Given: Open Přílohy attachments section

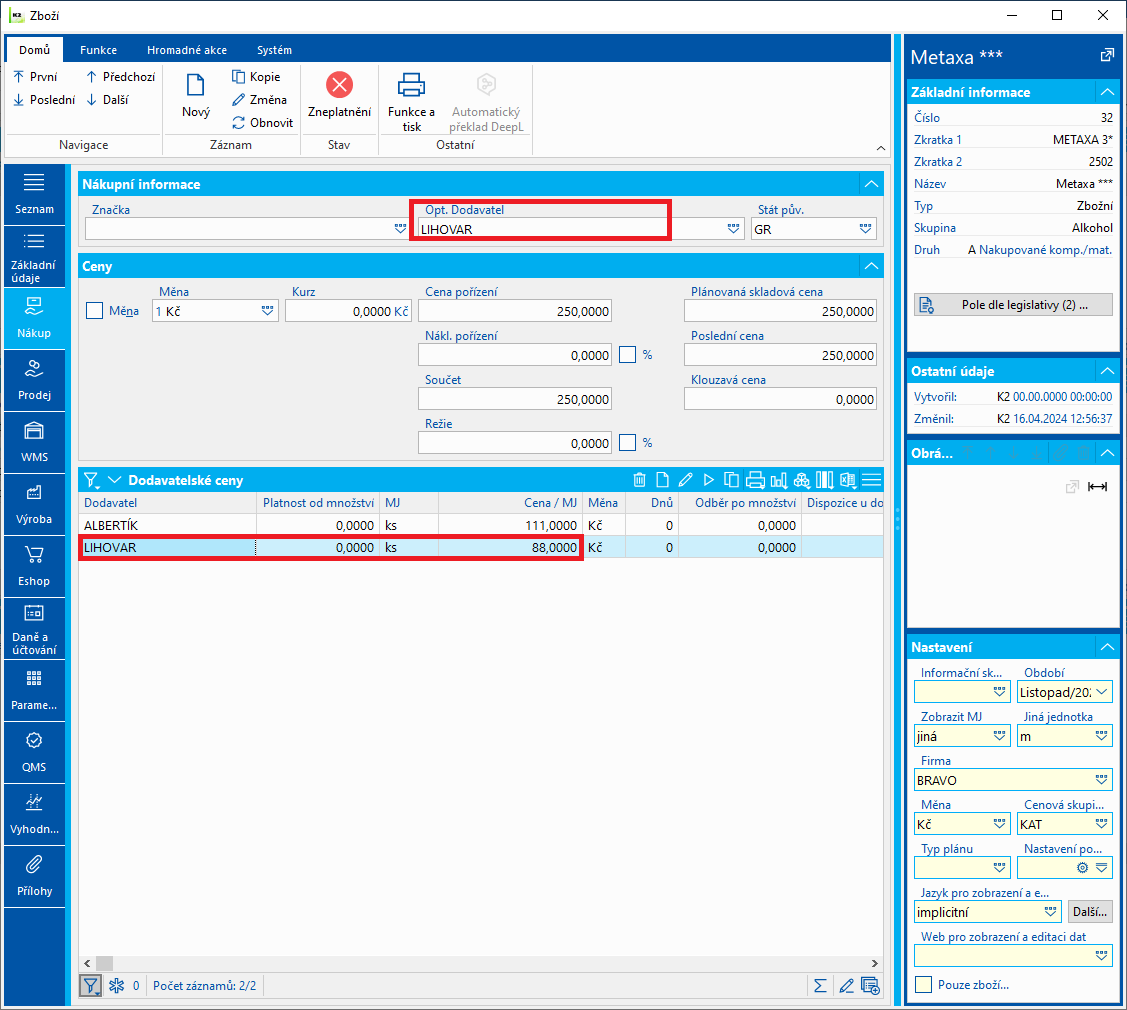Looking at the screenshot, I should 34,876.
